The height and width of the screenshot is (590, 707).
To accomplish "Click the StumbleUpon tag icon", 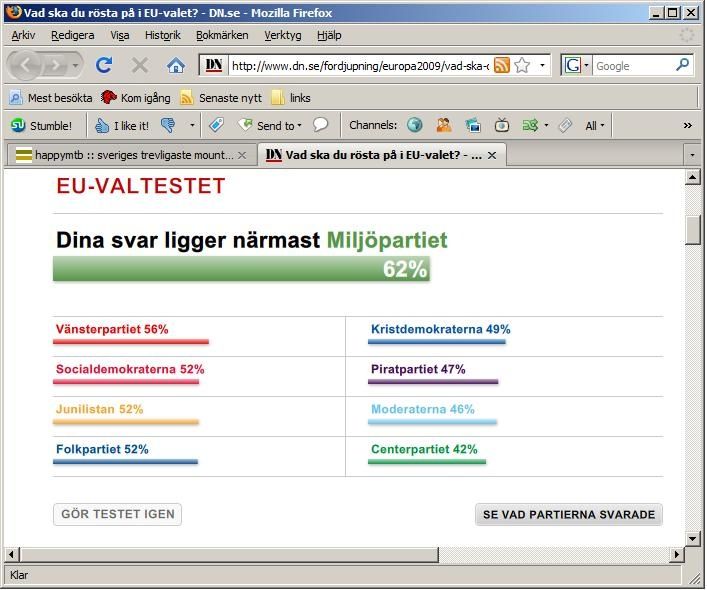I will tap(216, 125).
